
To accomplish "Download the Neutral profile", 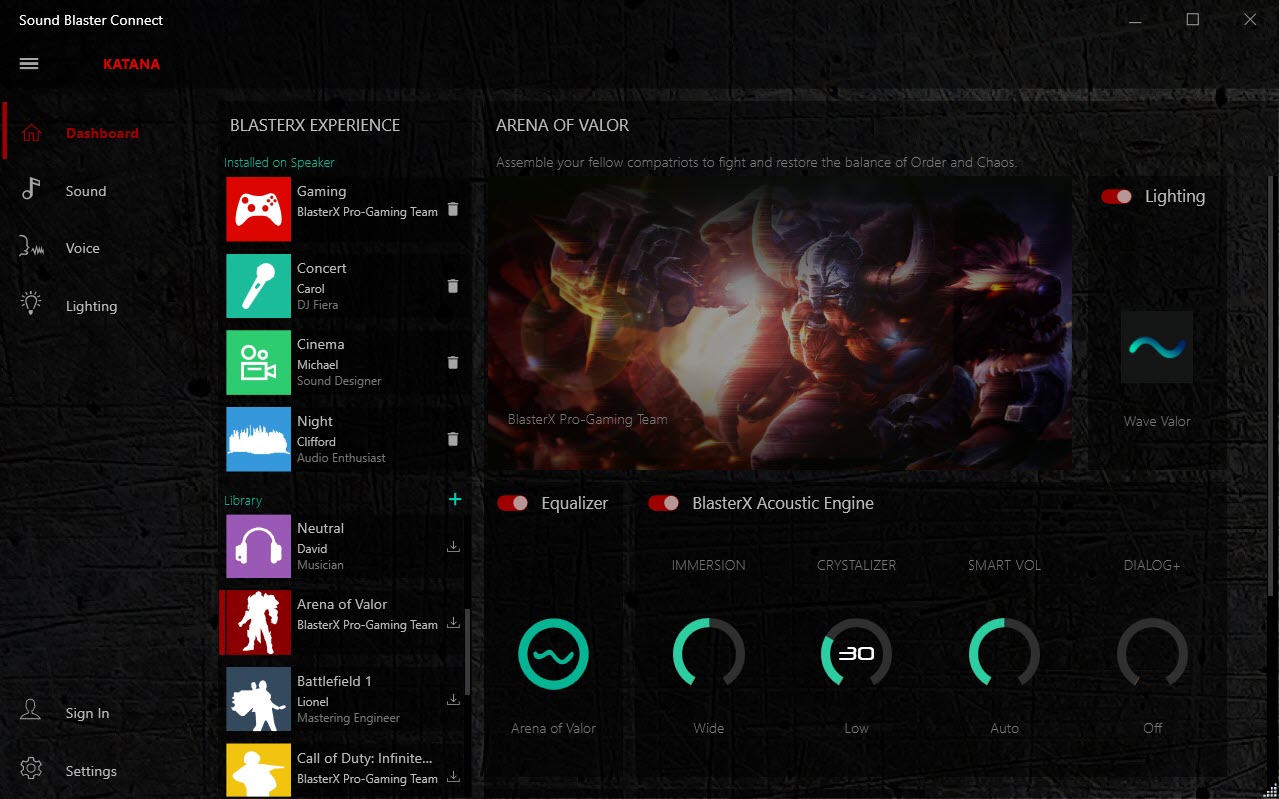I will (453, 546).
